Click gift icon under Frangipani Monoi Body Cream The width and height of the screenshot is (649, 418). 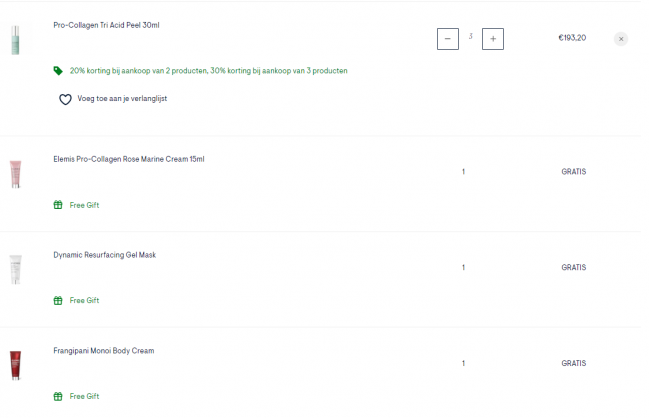(58, 396)
